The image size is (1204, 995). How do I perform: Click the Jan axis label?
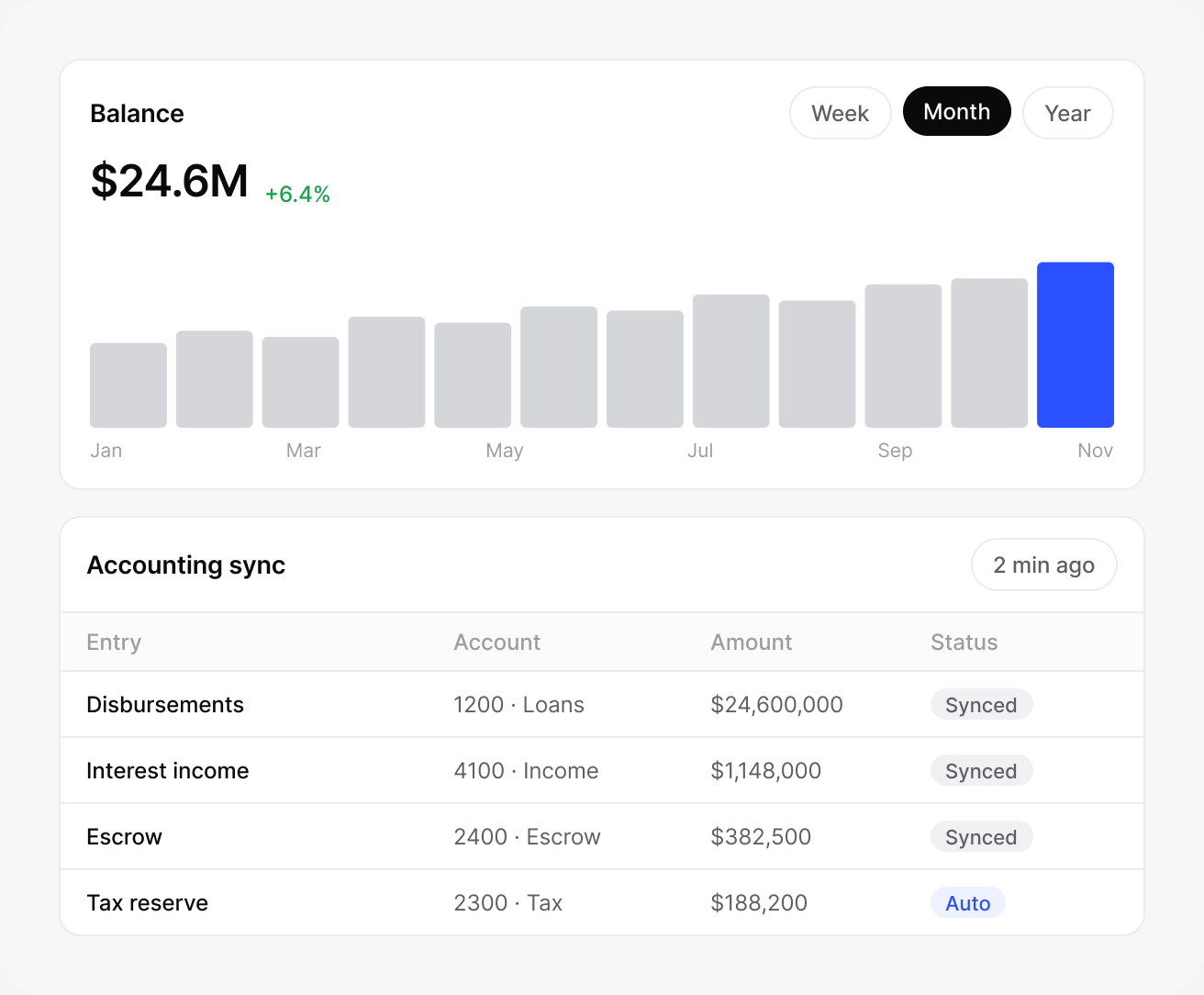click(106, 451)
